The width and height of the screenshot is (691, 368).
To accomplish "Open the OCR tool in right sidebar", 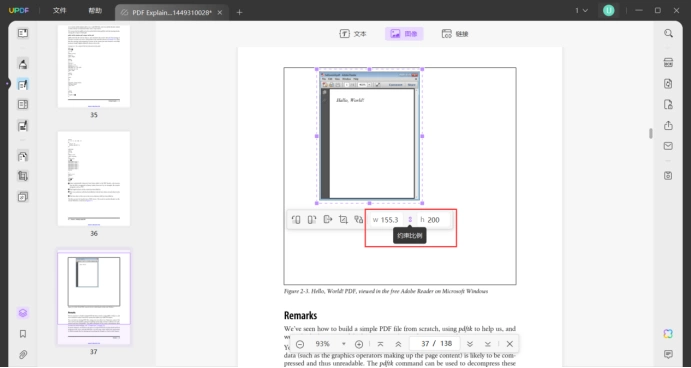I will [668, 63].
